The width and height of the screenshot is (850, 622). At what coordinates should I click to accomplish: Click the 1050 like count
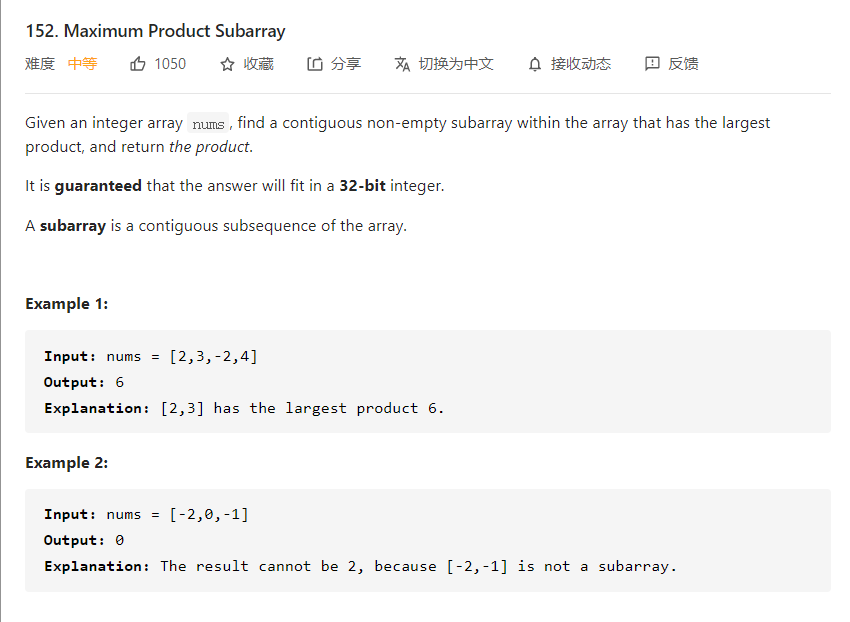click(x=170, y=64)
